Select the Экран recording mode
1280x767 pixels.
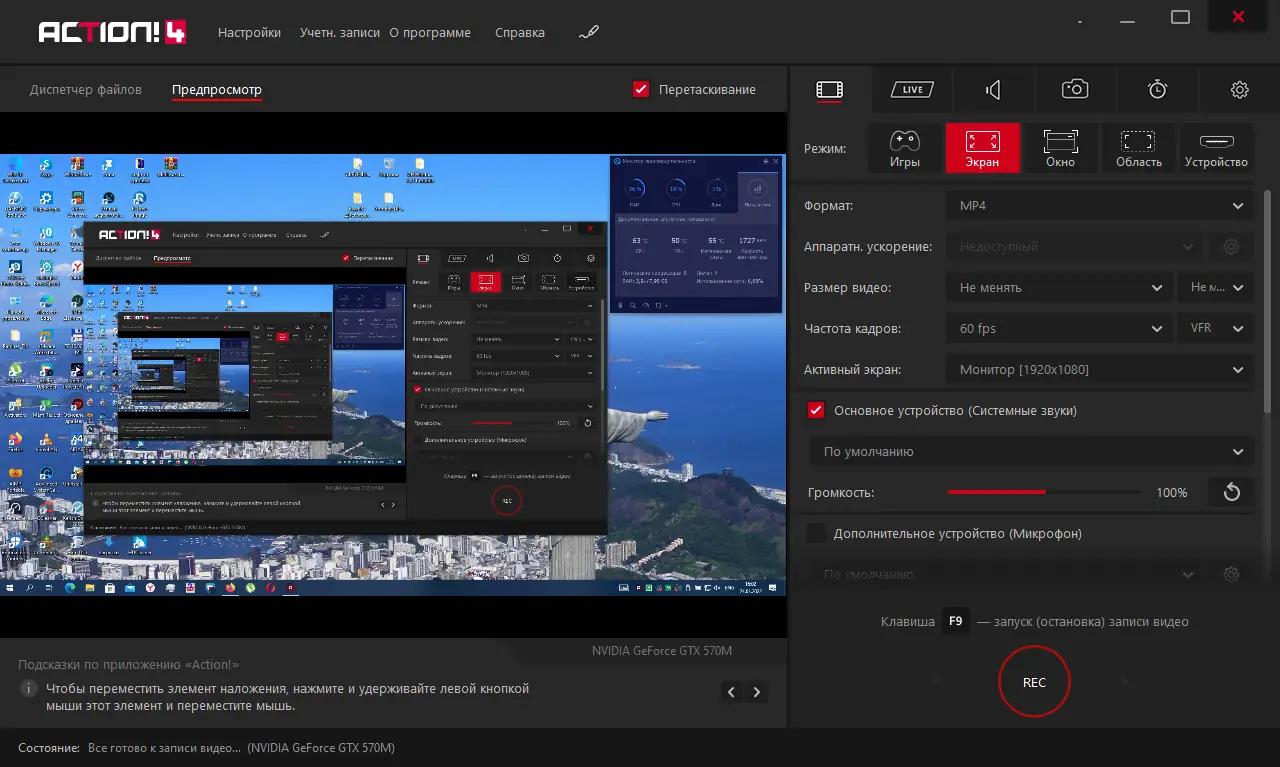983,148
